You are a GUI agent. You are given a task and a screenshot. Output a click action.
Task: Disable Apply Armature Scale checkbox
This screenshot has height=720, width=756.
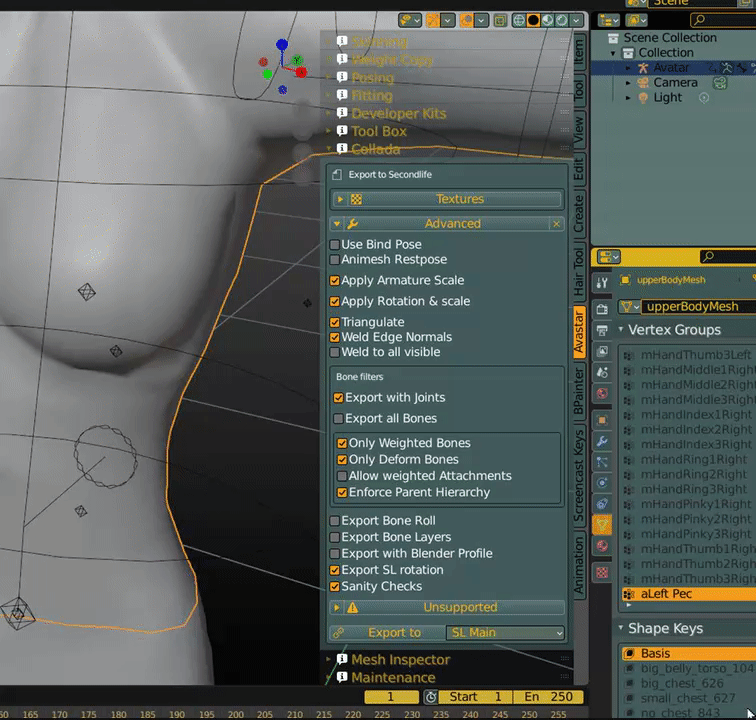click(335, 280)
